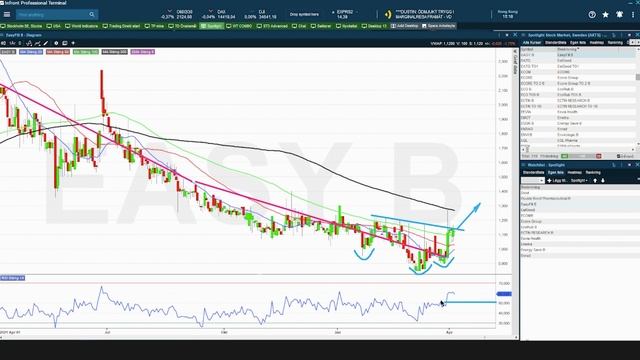Viewport: 640px width, 360px height.
Task: Select the Energy Save B market row
Action: pyautogui.click(x=578, y=123)
